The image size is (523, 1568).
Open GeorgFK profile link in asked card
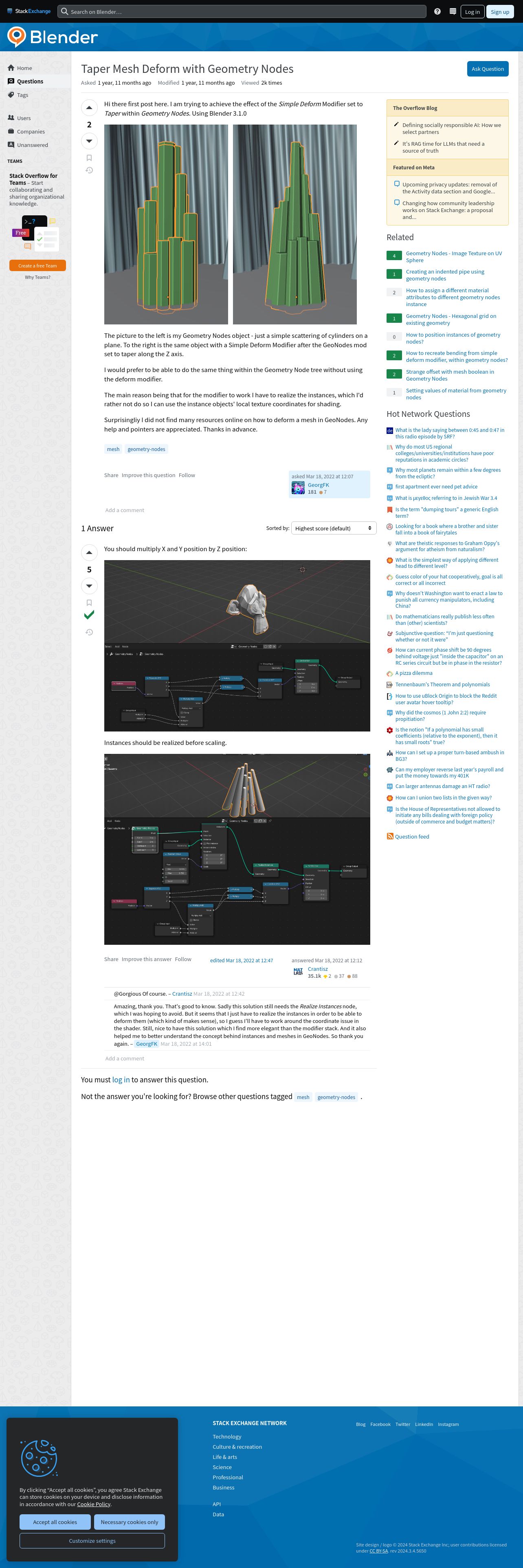(x=319, y=485)
